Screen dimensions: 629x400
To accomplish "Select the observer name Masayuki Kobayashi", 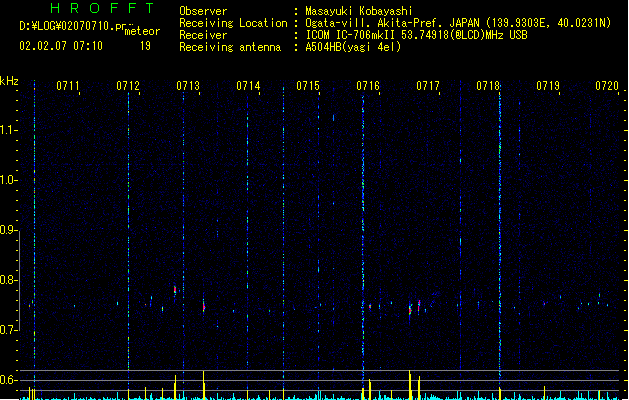I will (359, 11).
